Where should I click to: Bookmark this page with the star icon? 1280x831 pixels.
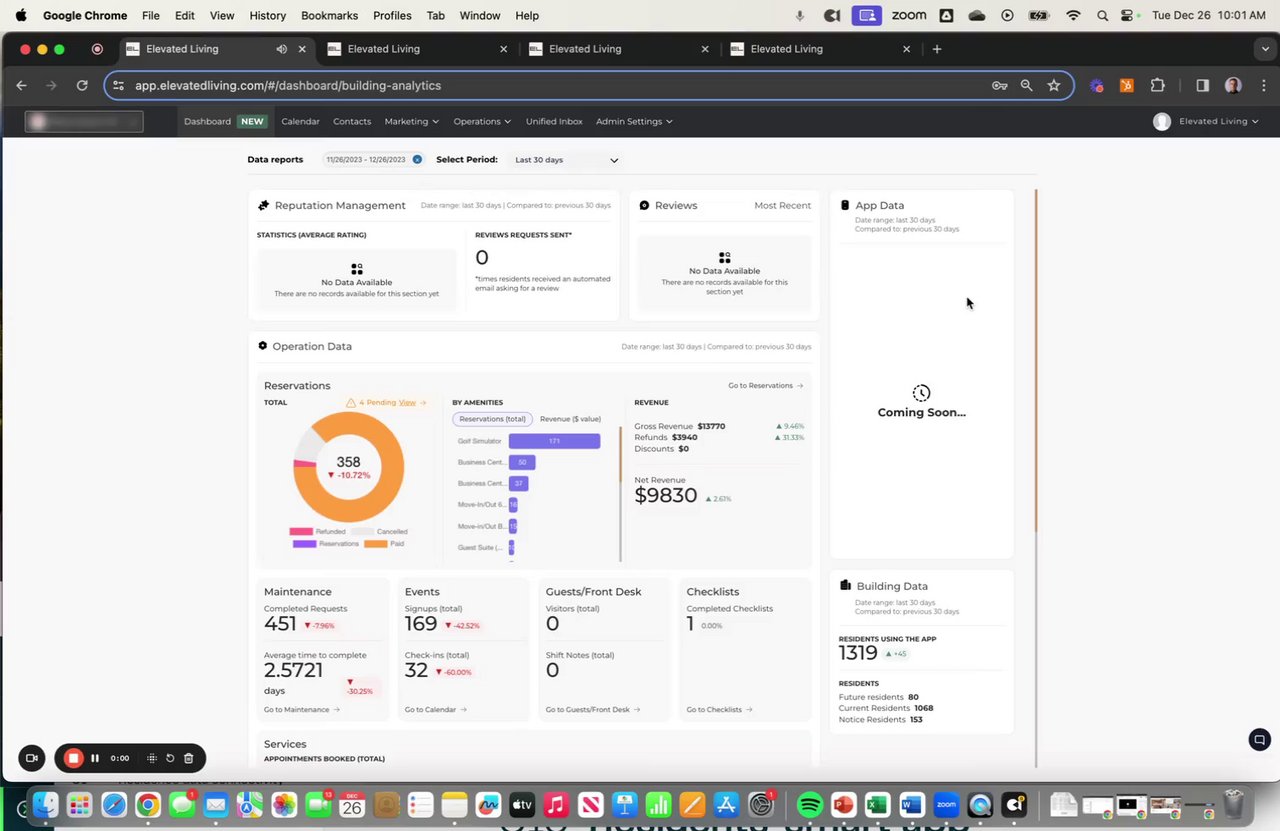pyautogui.click(x=1053, y=86)
